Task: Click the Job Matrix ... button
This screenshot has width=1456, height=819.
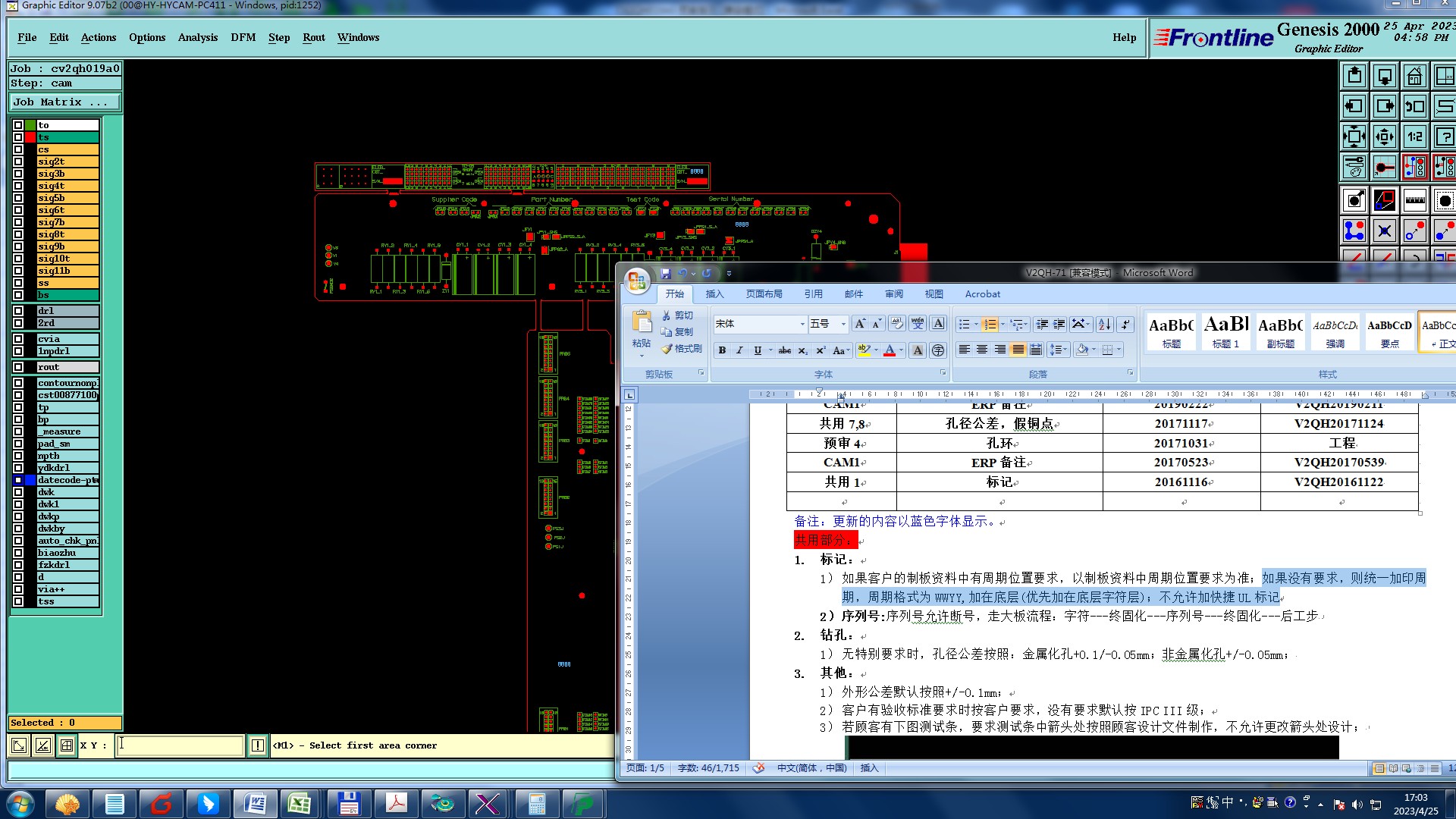Action: point(64,102)
